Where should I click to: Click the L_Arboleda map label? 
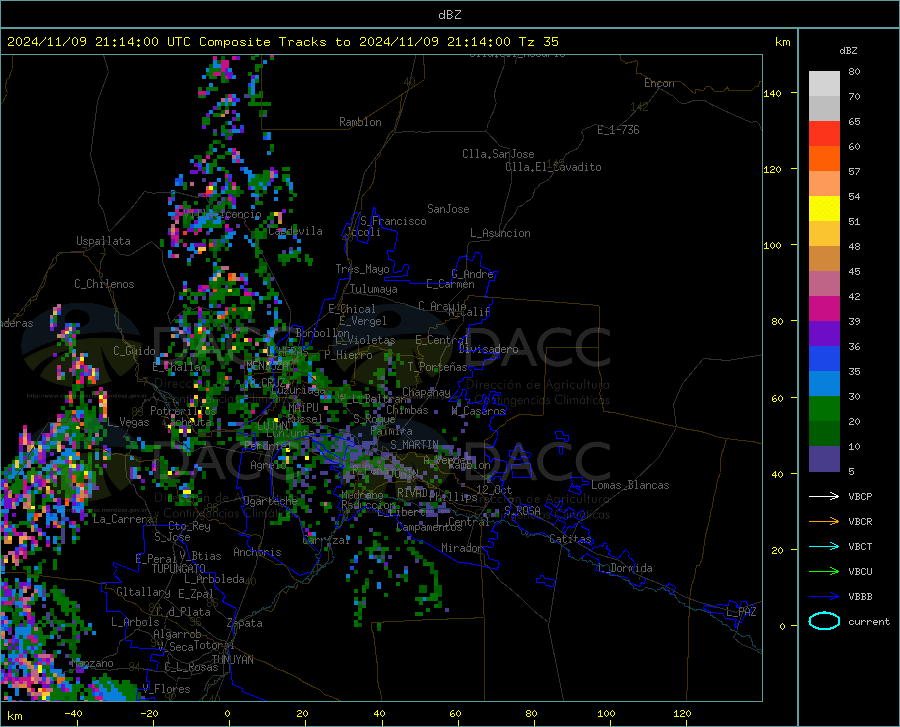(214, 579)
